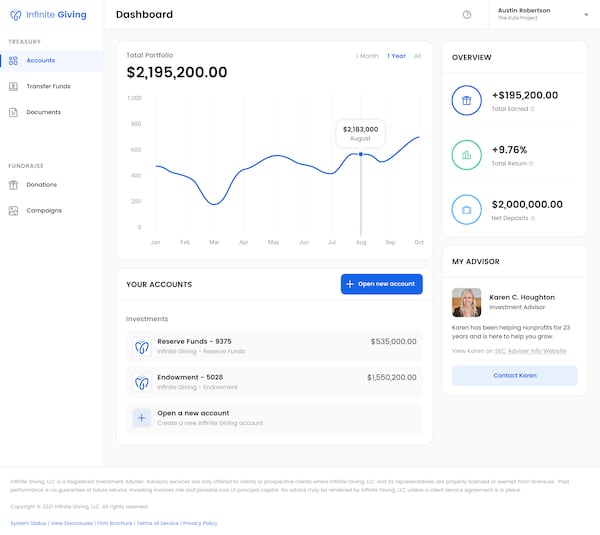Click the Contact Karen button
This screenshot has width=600, height=535.
514,375
